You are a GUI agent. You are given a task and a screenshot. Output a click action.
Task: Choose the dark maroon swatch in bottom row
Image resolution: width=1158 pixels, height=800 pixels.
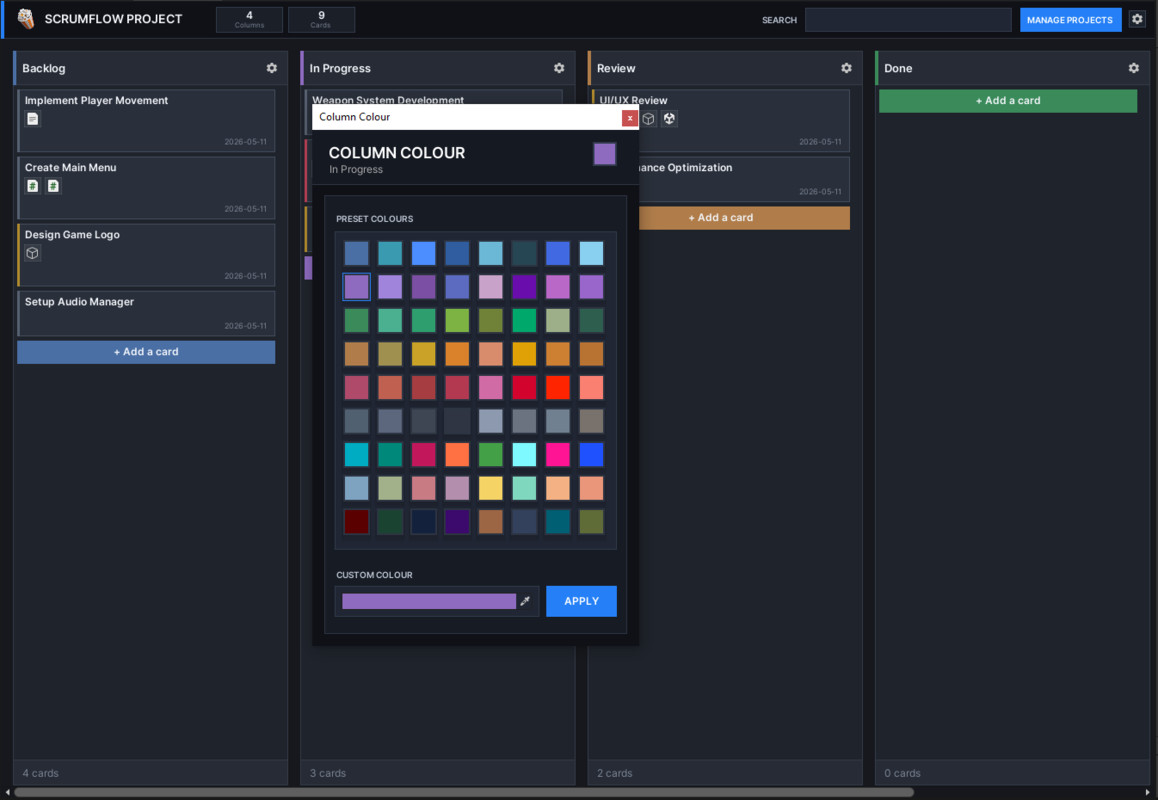pos(357,522)
